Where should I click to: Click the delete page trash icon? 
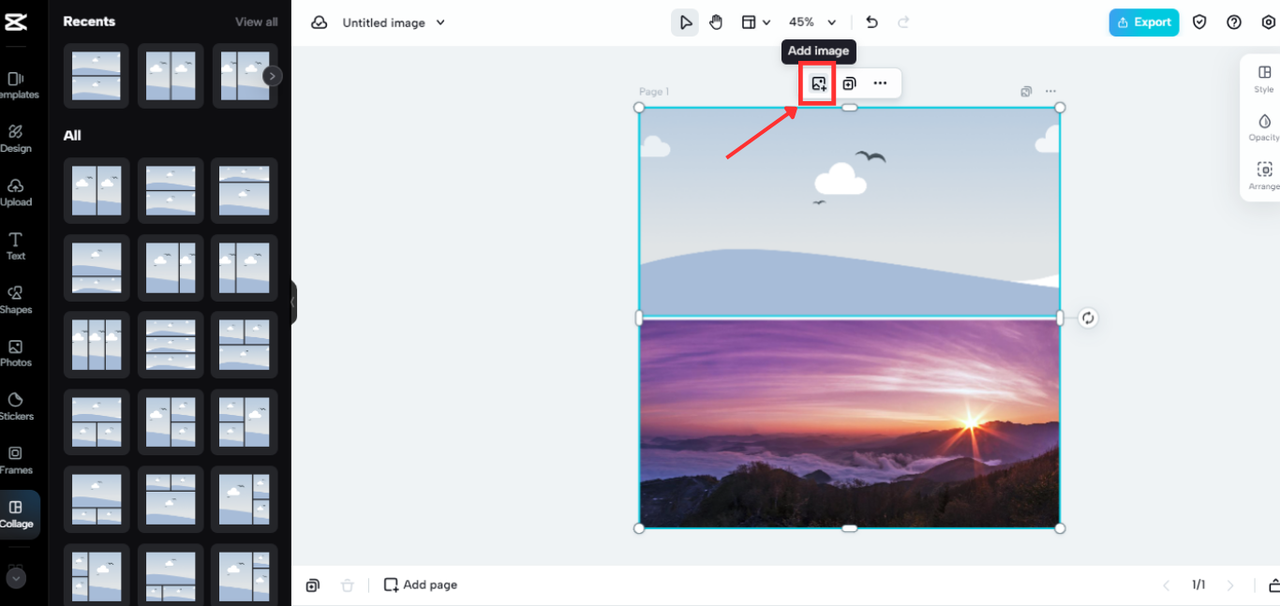click(x=347, y=585)
